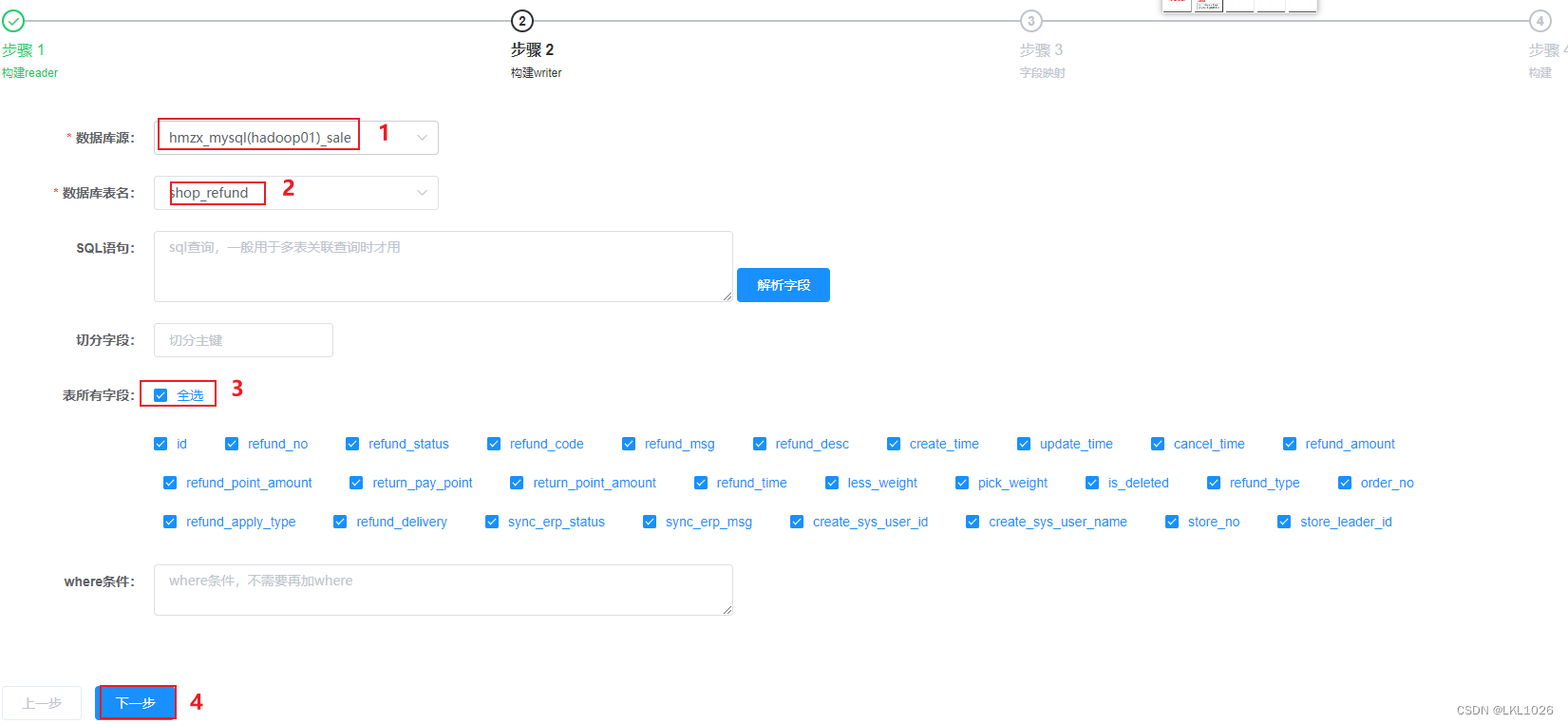1568x724 pixels.
Task: Uncheck the cancel_time field checkbox
Action: point(1158,444)
